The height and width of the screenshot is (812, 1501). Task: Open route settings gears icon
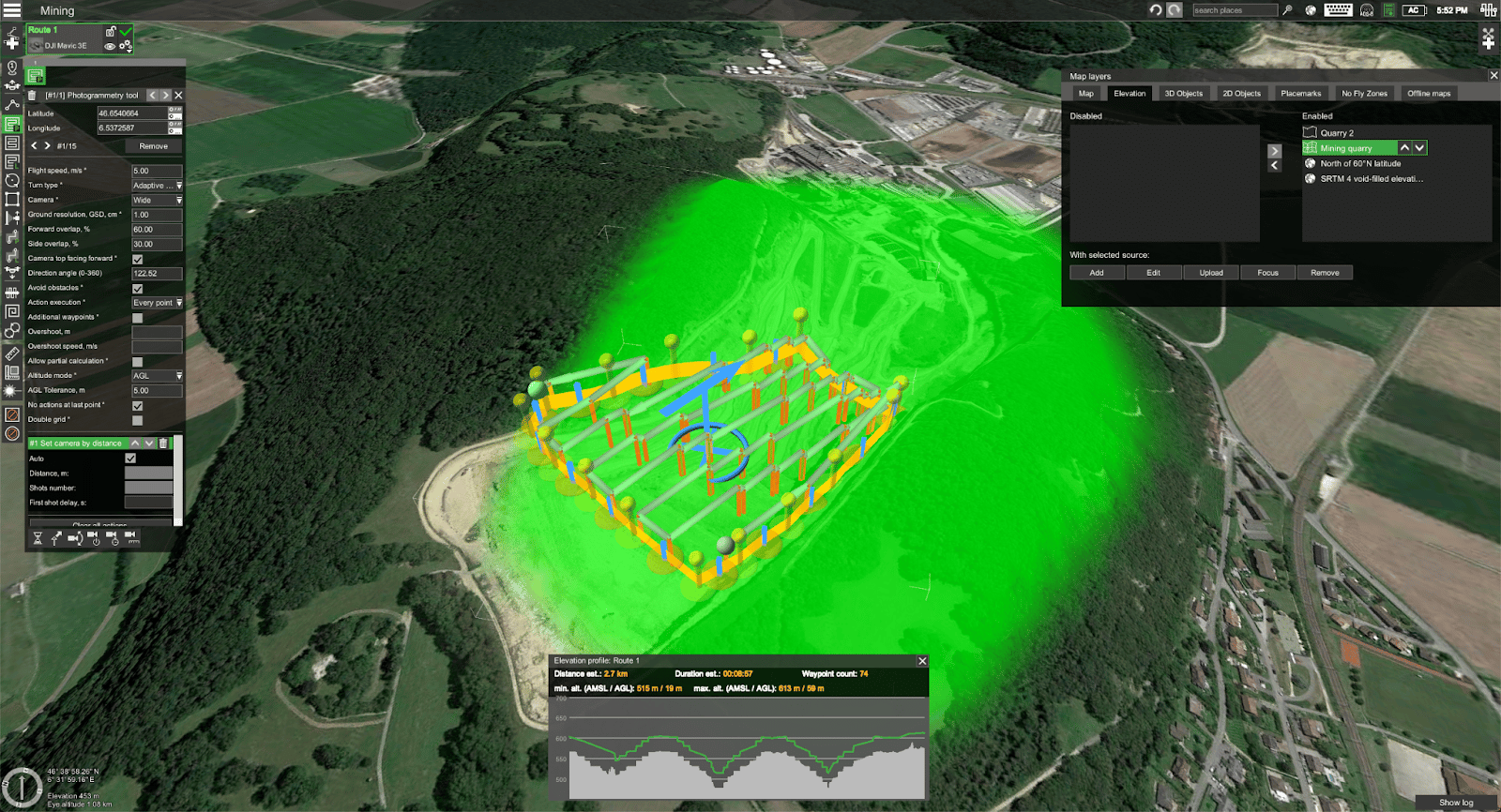(125, 46)
